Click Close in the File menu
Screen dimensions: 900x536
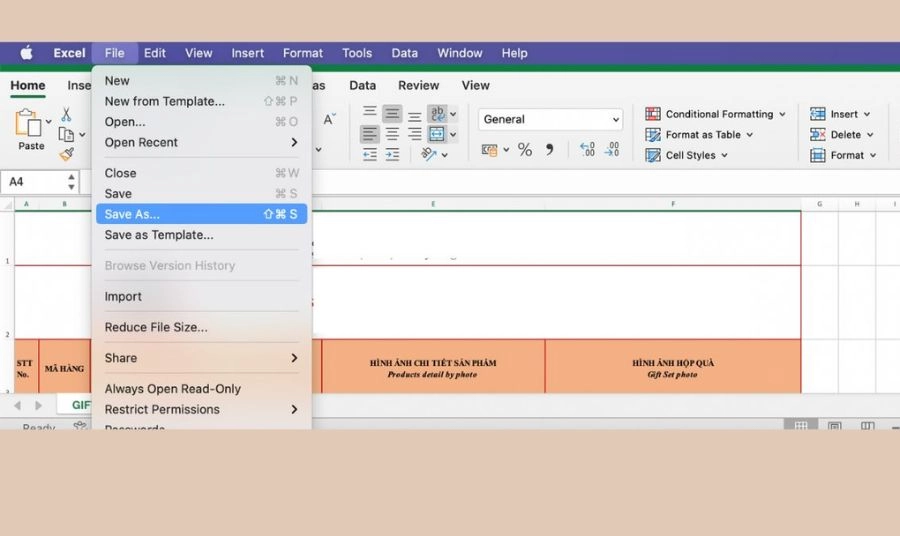pyautogui.click(x=201, y=173)
